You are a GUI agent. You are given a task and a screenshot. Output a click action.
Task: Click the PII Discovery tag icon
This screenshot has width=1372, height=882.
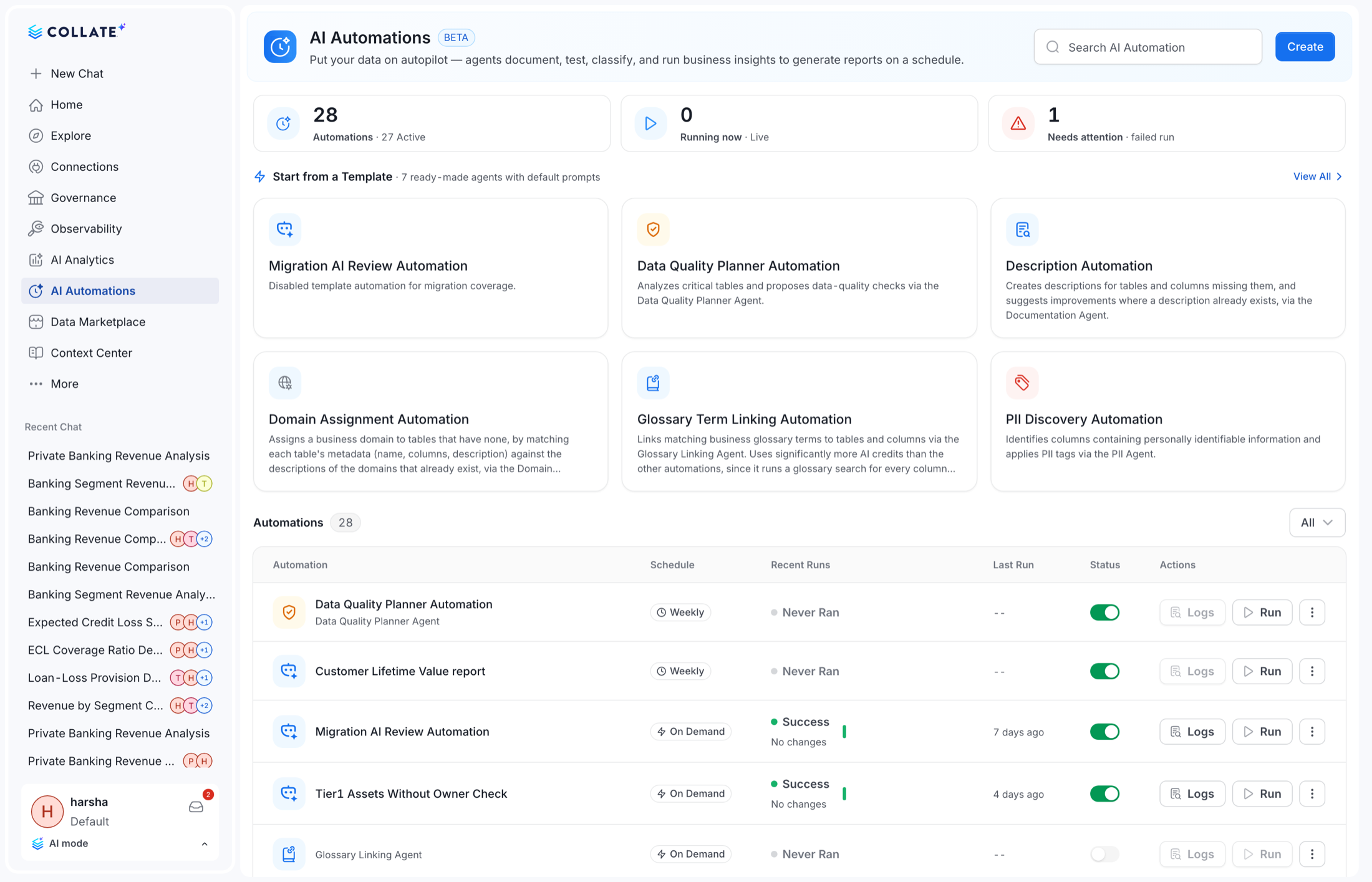click(1022, 382)
